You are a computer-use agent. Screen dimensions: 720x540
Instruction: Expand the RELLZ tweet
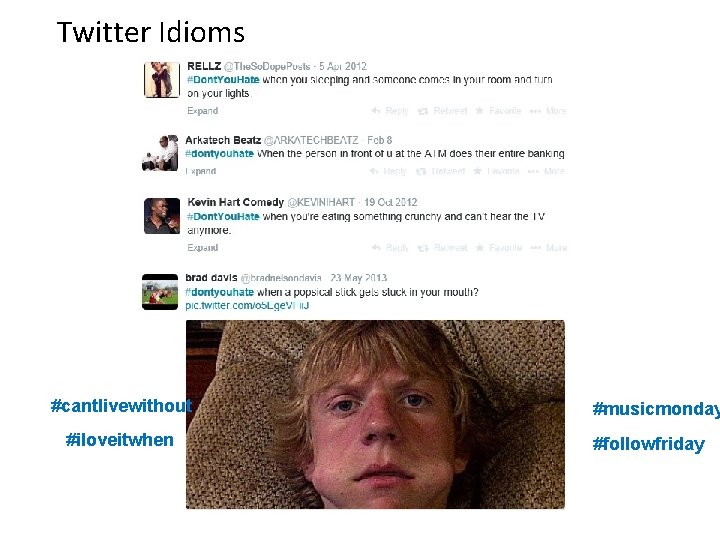[202, 111]
